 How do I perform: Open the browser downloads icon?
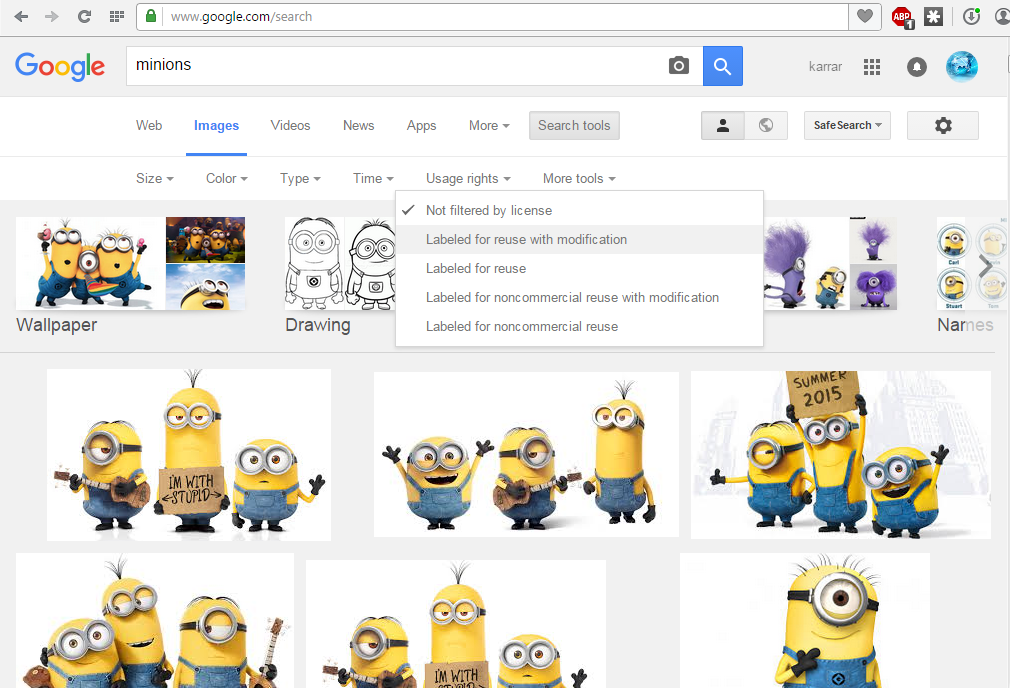pos(971,16)
